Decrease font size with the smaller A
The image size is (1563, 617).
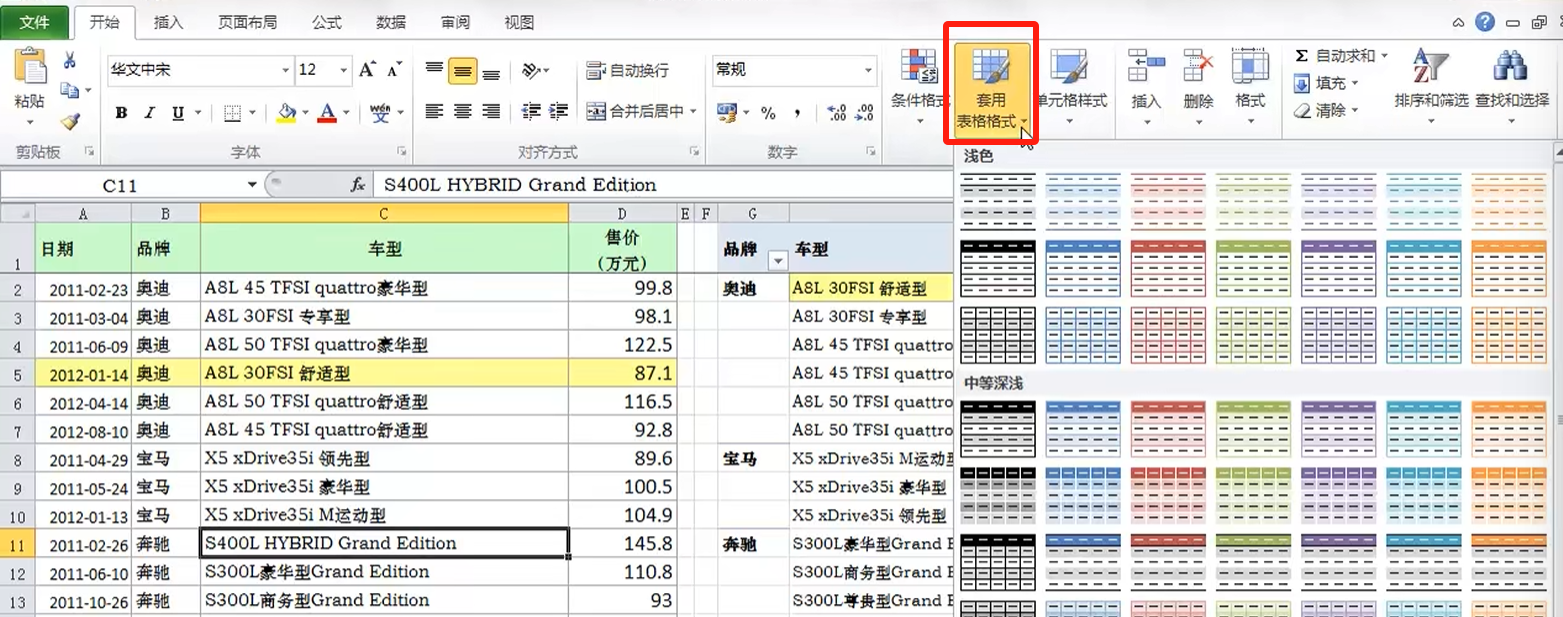(x=394, y=70)
